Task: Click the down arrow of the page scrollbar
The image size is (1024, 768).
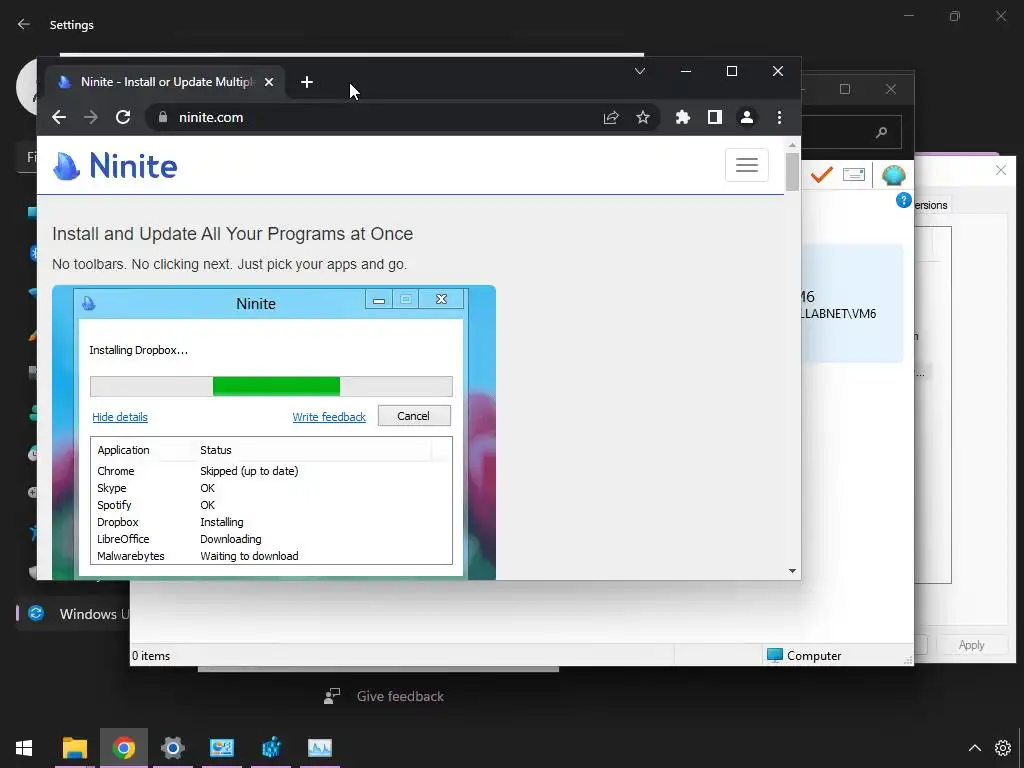Action: [792, 571]
